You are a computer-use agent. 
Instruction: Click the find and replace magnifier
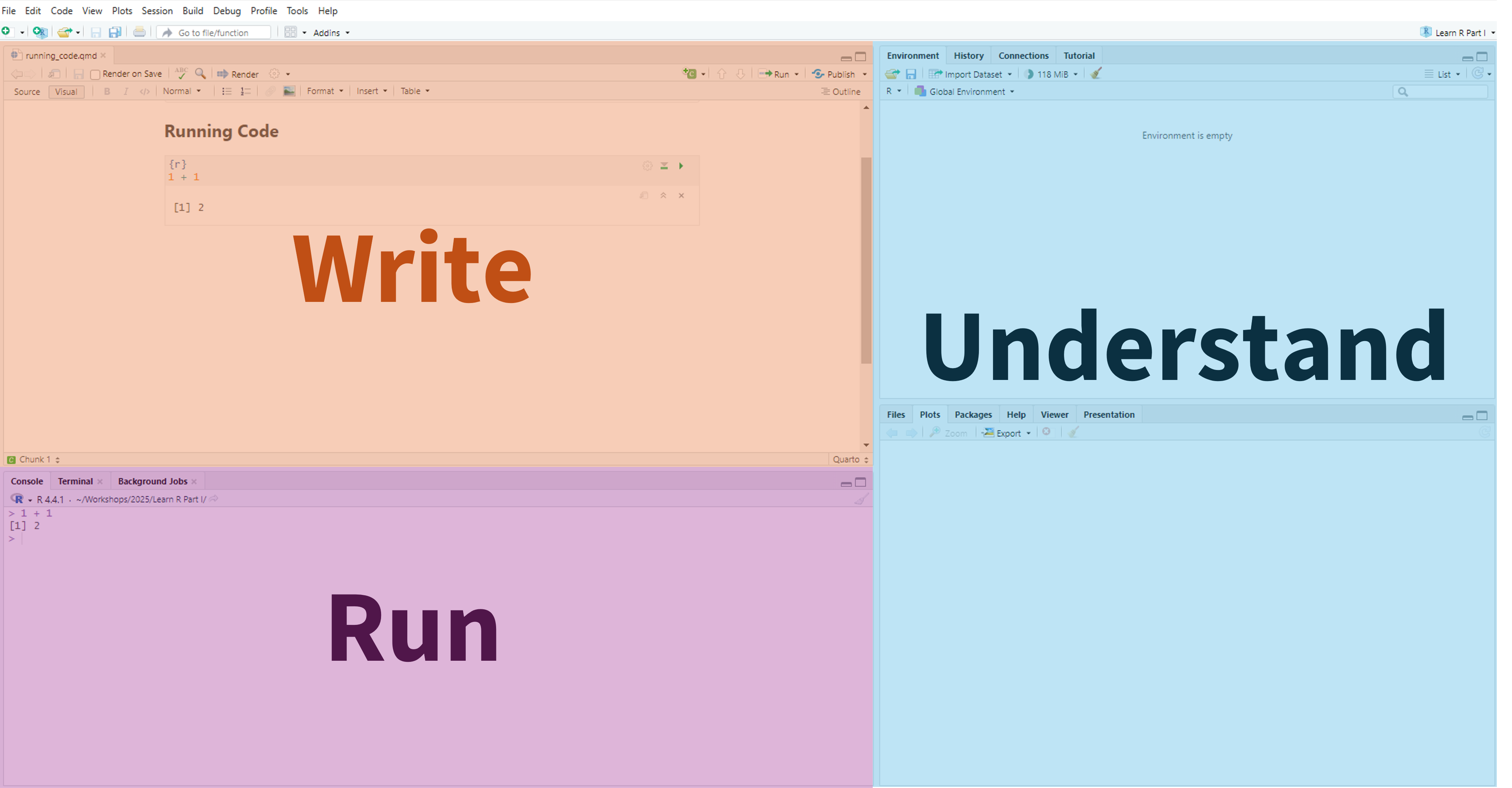(200, 74)
